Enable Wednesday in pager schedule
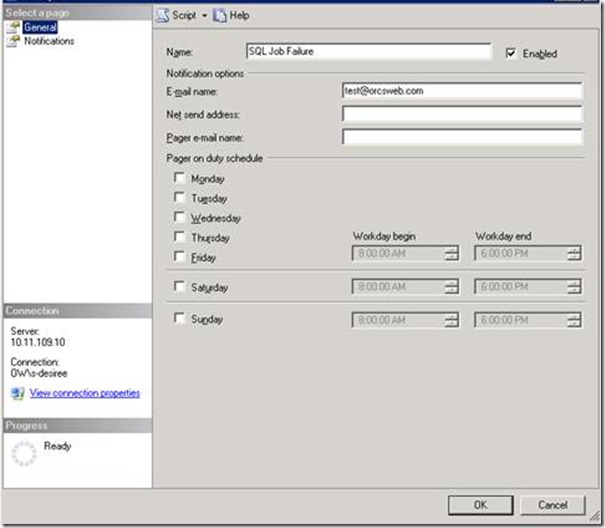Image resolution: width=605 pixels, height=528 pixels. coord(179,217)
